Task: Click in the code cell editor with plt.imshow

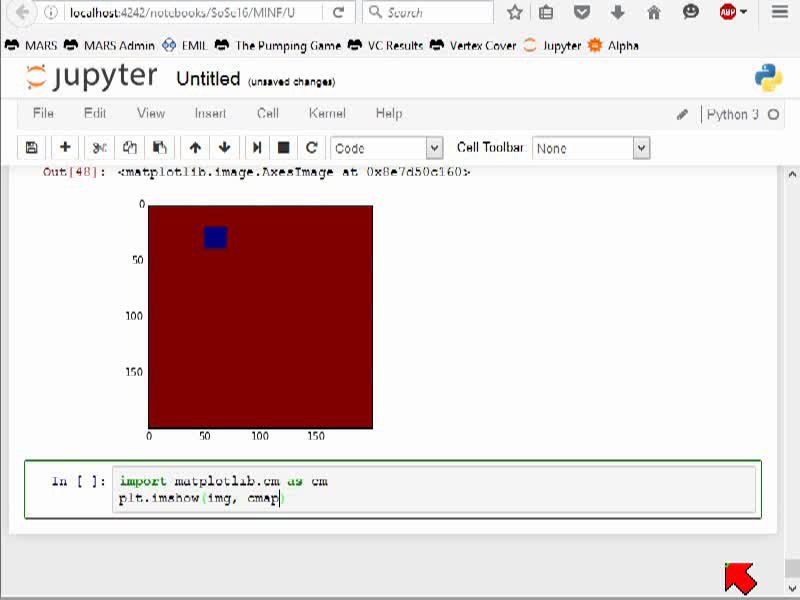Action: (x=434, y=489)
